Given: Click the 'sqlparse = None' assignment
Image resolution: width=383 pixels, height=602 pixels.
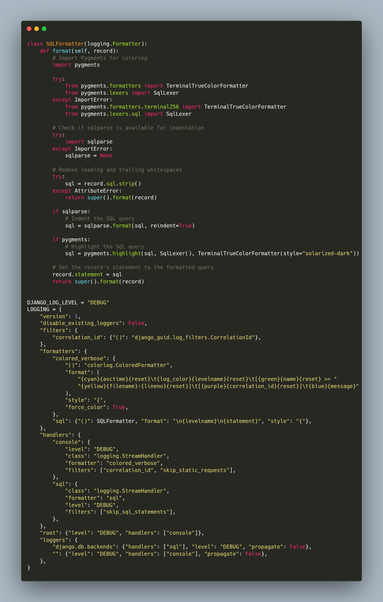Looking at the screenshot, I should click(x=89, y=155).
